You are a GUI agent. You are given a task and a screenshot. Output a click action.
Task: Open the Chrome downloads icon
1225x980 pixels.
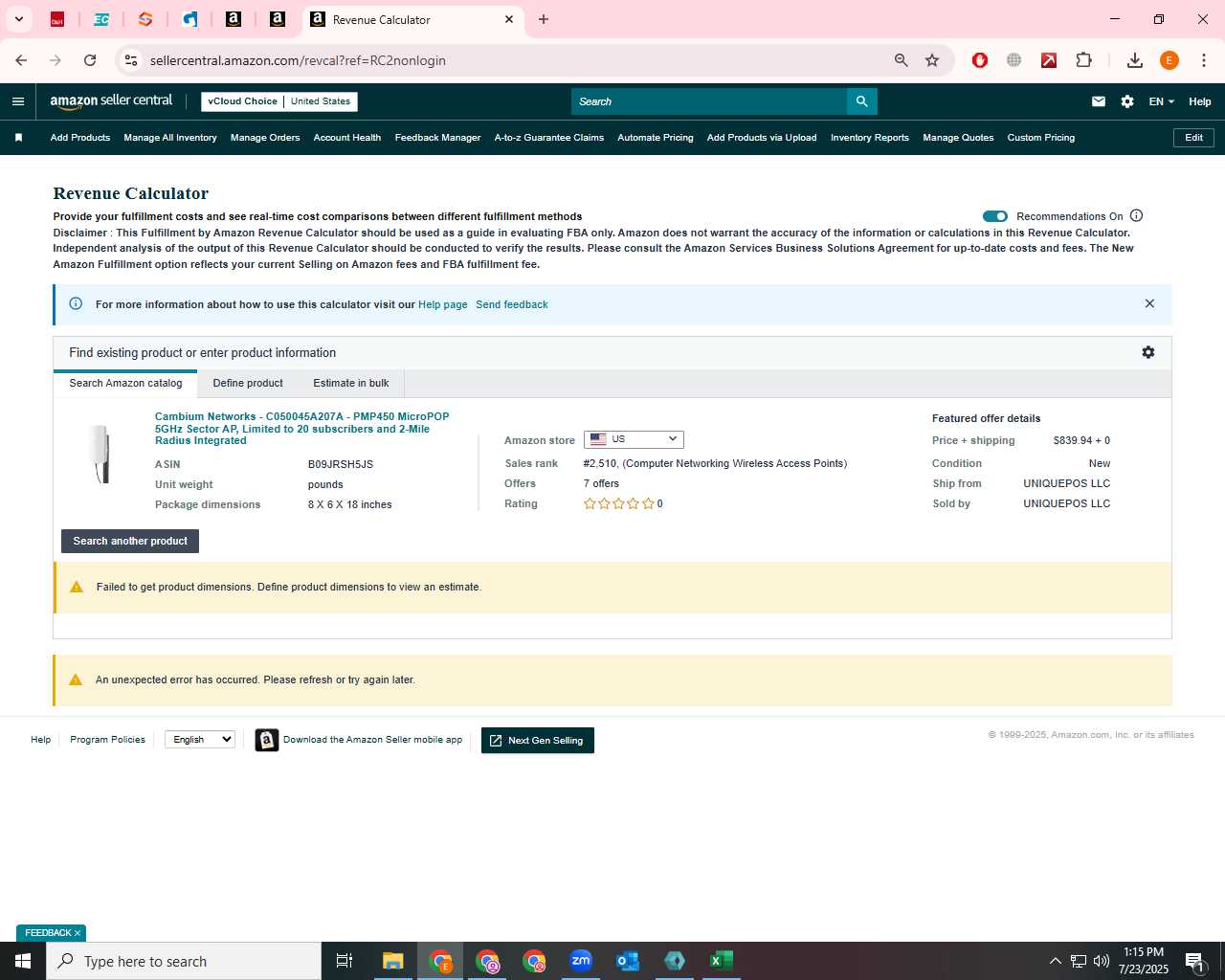pyautogui.click(x=1135, y=60)
